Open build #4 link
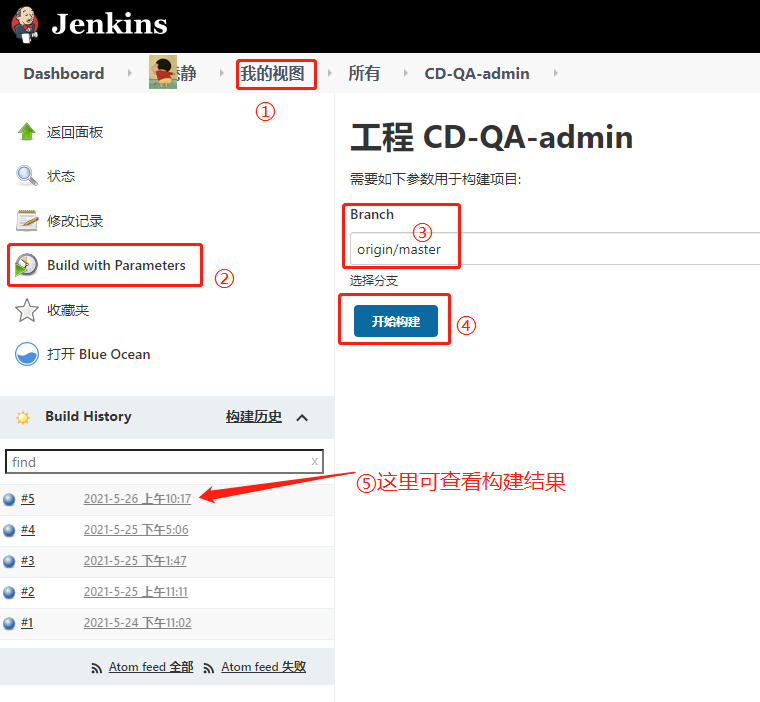 pos(28,530)
